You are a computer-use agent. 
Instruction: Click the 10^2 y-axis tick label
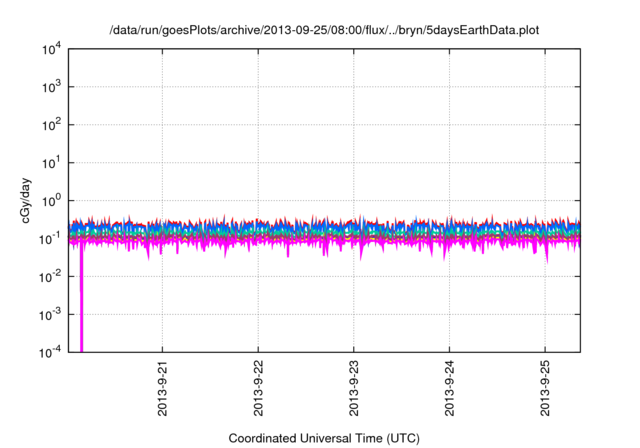52,125
